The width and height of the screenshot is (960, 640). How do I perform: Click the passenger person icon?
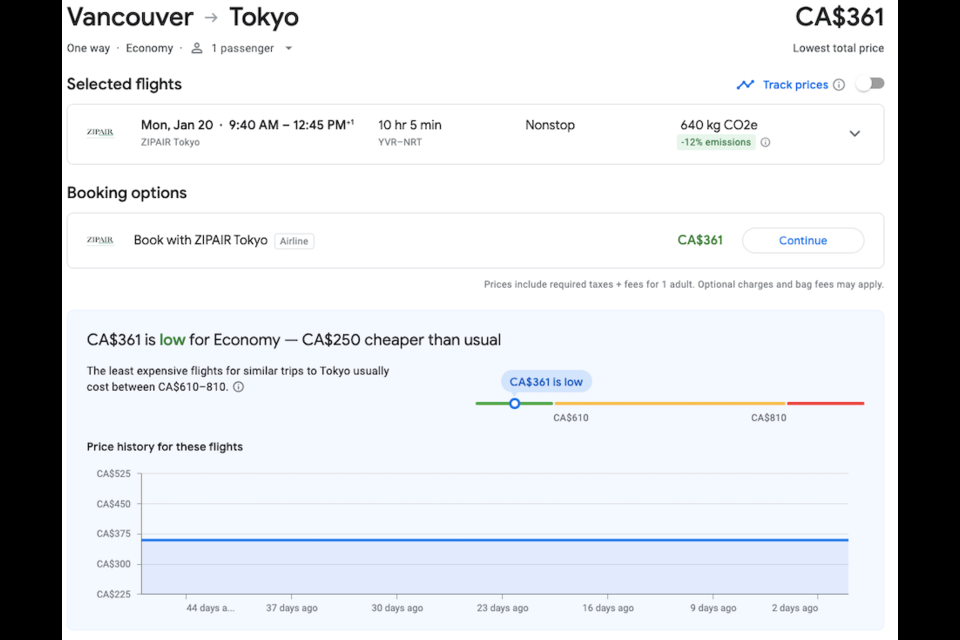click(197, 48)
